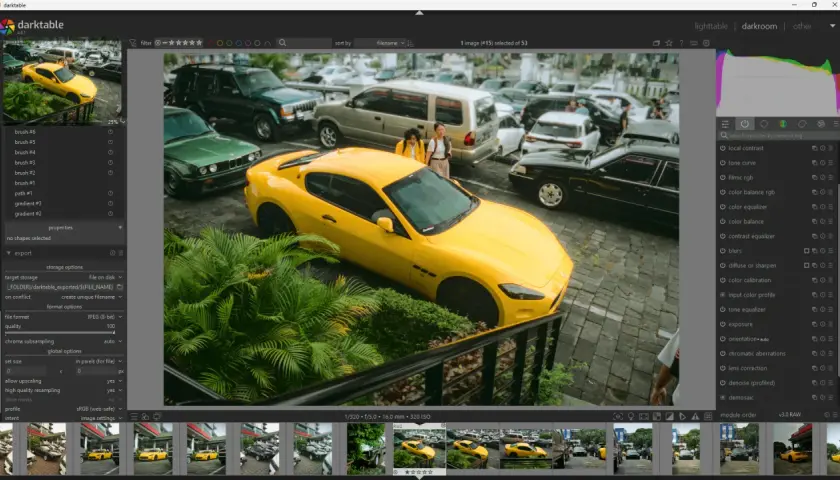Viewport: 840px width, 480px height.
Task: Open the color modules group tab
Action: click(x=783, y=124)
